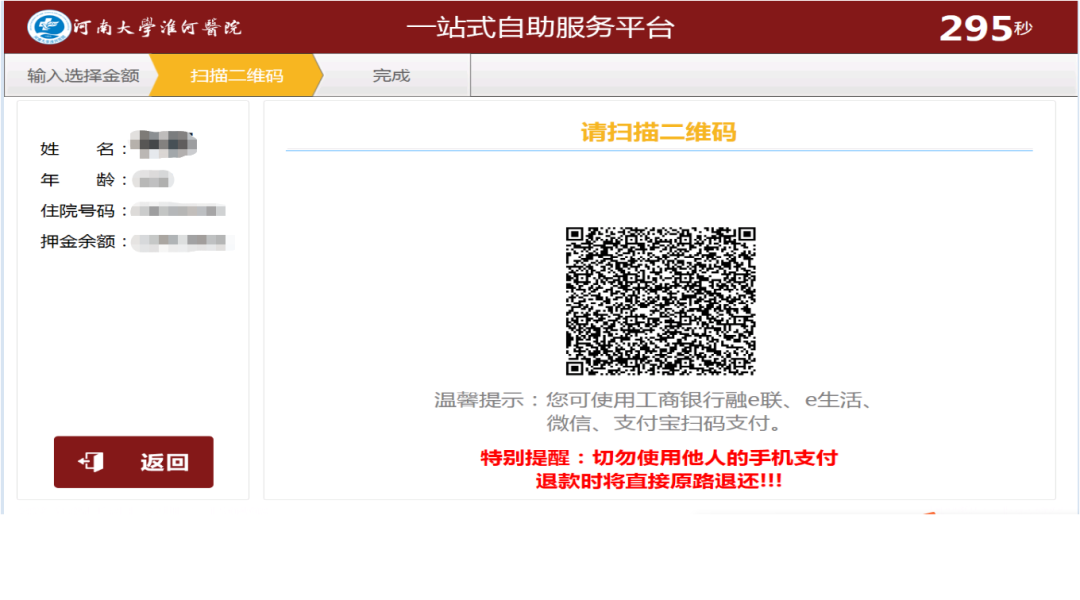The width and height of the screenshot is (1080, 600).
Task: Click the exit arrow icon in 返回 button
Action: (x=91, y=462)
